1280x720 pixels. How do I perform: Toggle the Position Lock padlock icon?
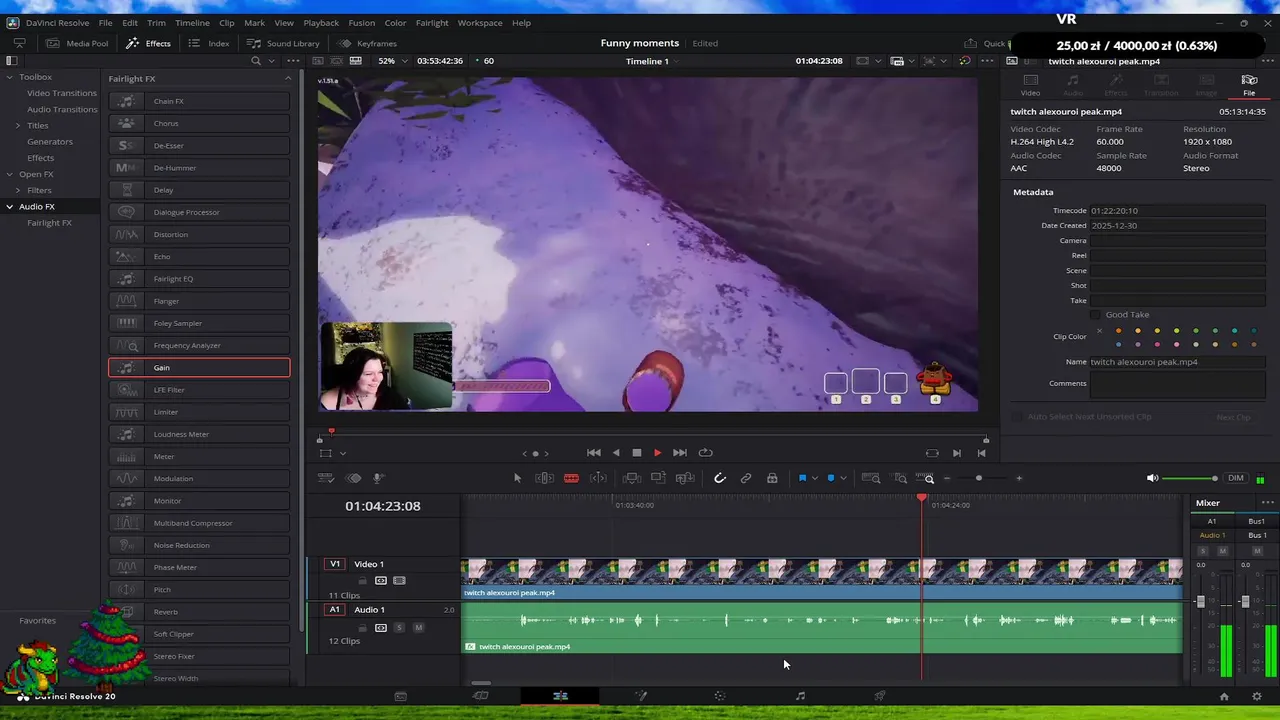772,478
